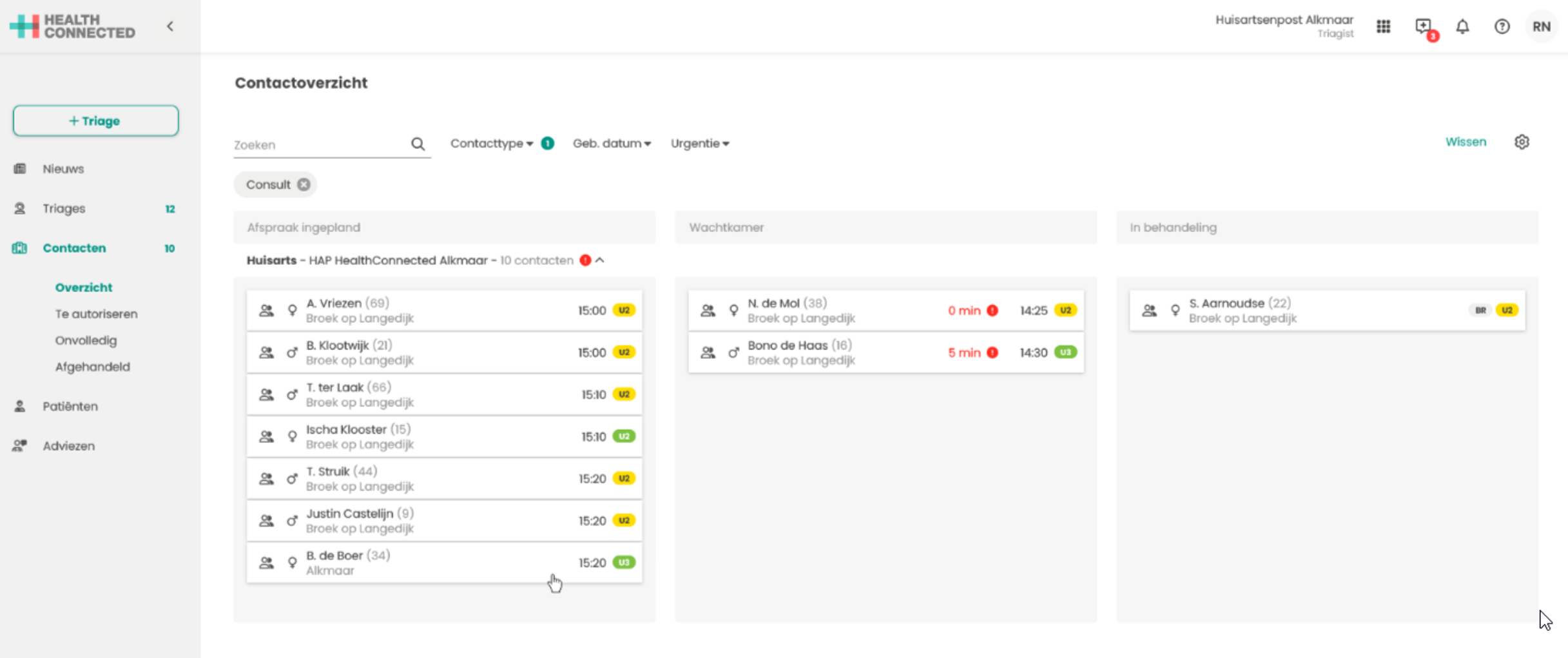
Task: Open the notifications bell
Action: click(1463, 26)
